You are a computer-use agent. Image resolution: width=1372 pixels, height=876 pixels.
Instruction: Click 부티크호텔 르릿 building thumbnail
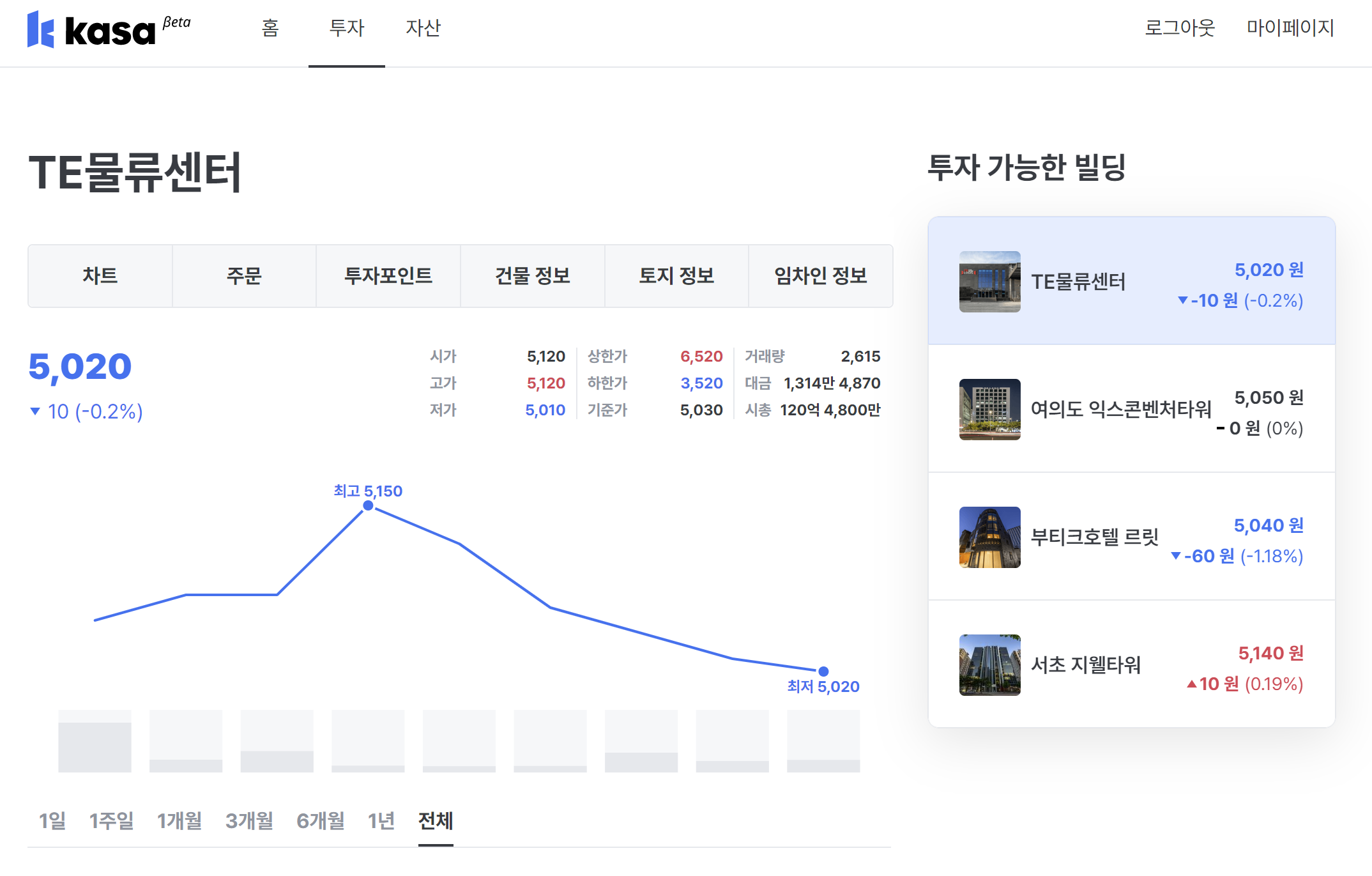click(989, 537)
